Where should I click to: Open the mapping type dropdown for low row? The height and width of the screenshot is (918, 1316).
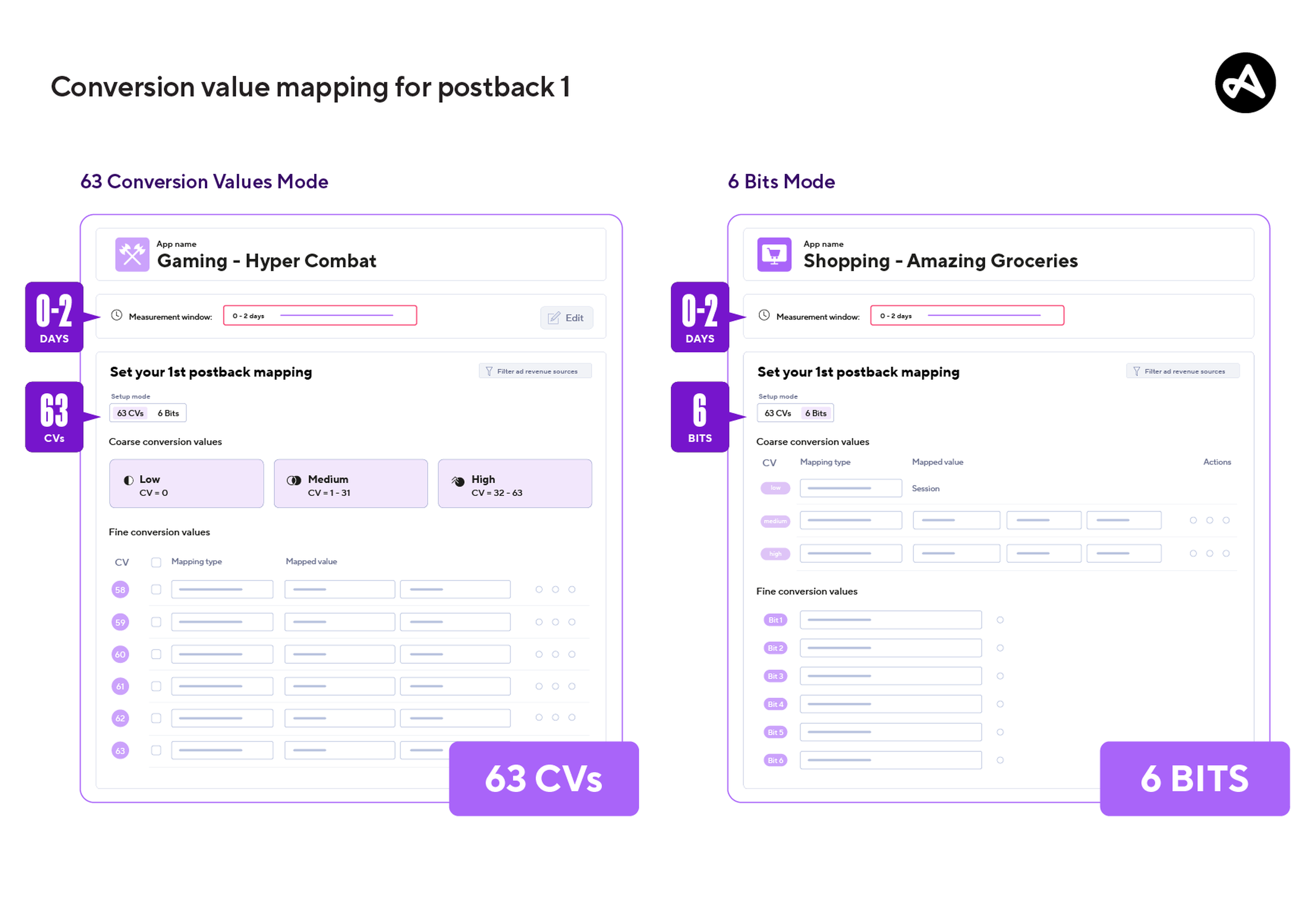850,488
